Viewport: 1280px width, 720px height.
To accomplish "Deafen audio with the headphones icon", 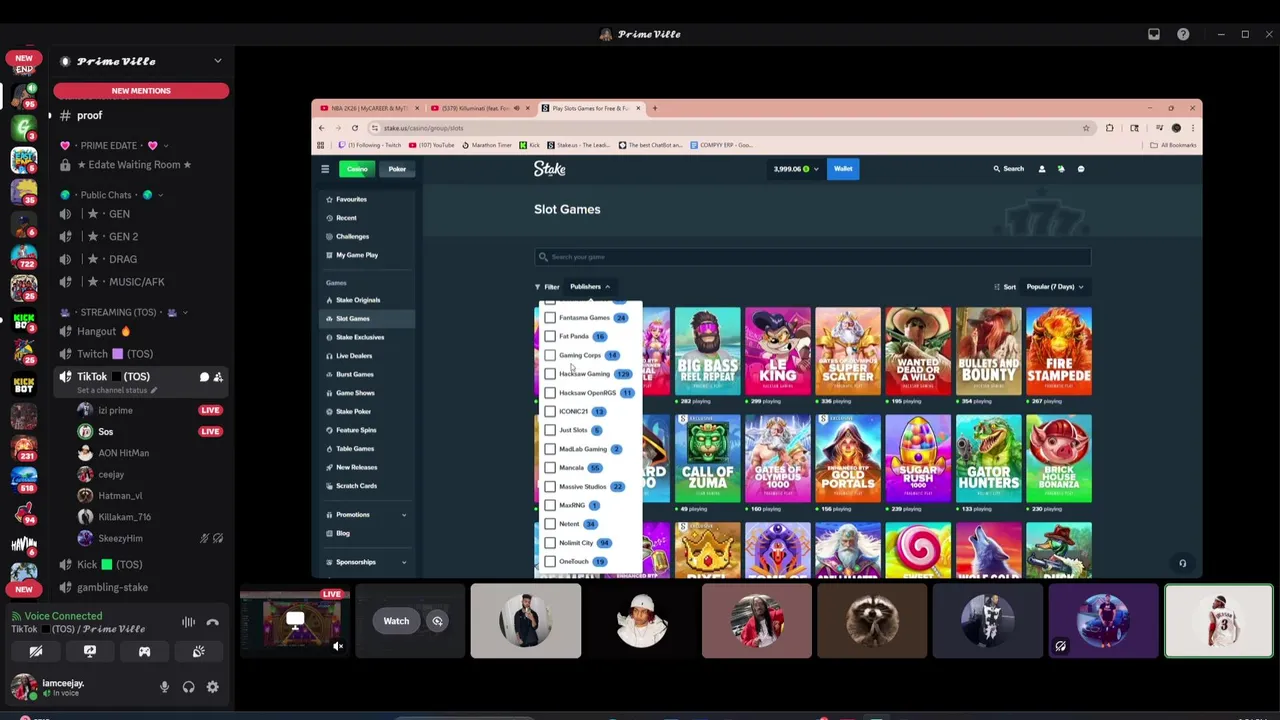I will [x=188, y=687].
